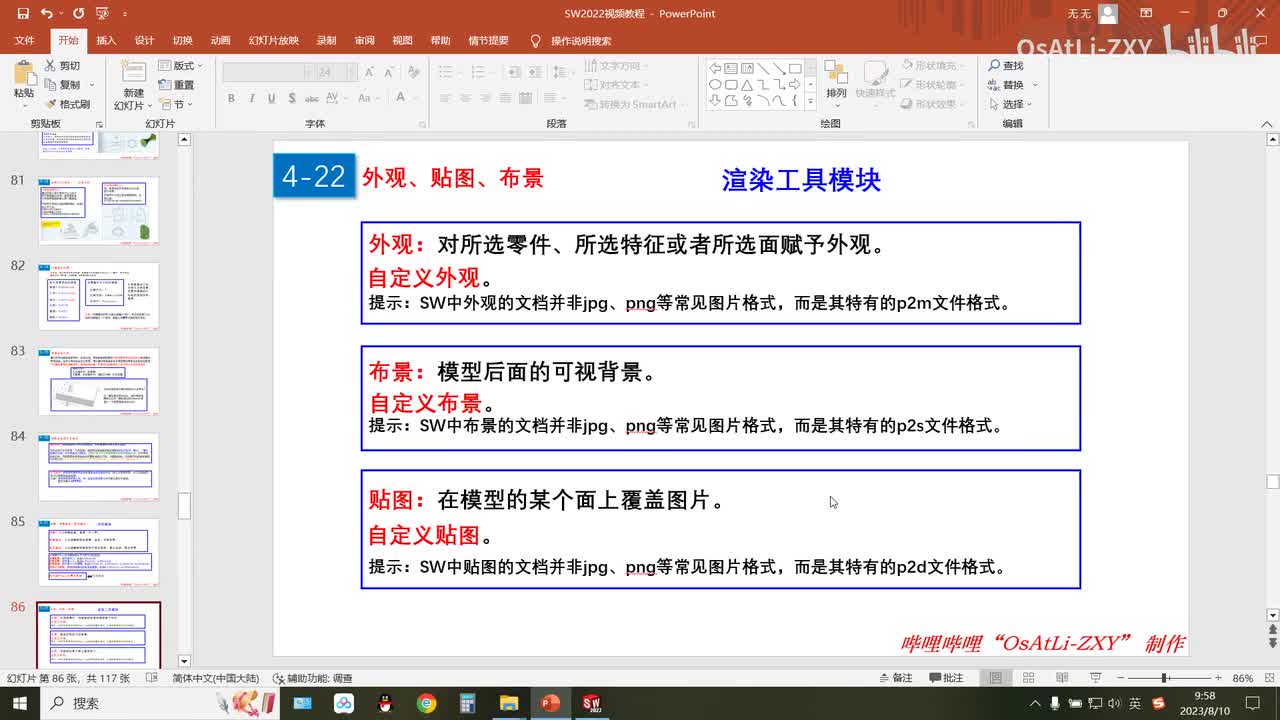Open the QQ penguin taskbar icon

click(x=386, y=703)
